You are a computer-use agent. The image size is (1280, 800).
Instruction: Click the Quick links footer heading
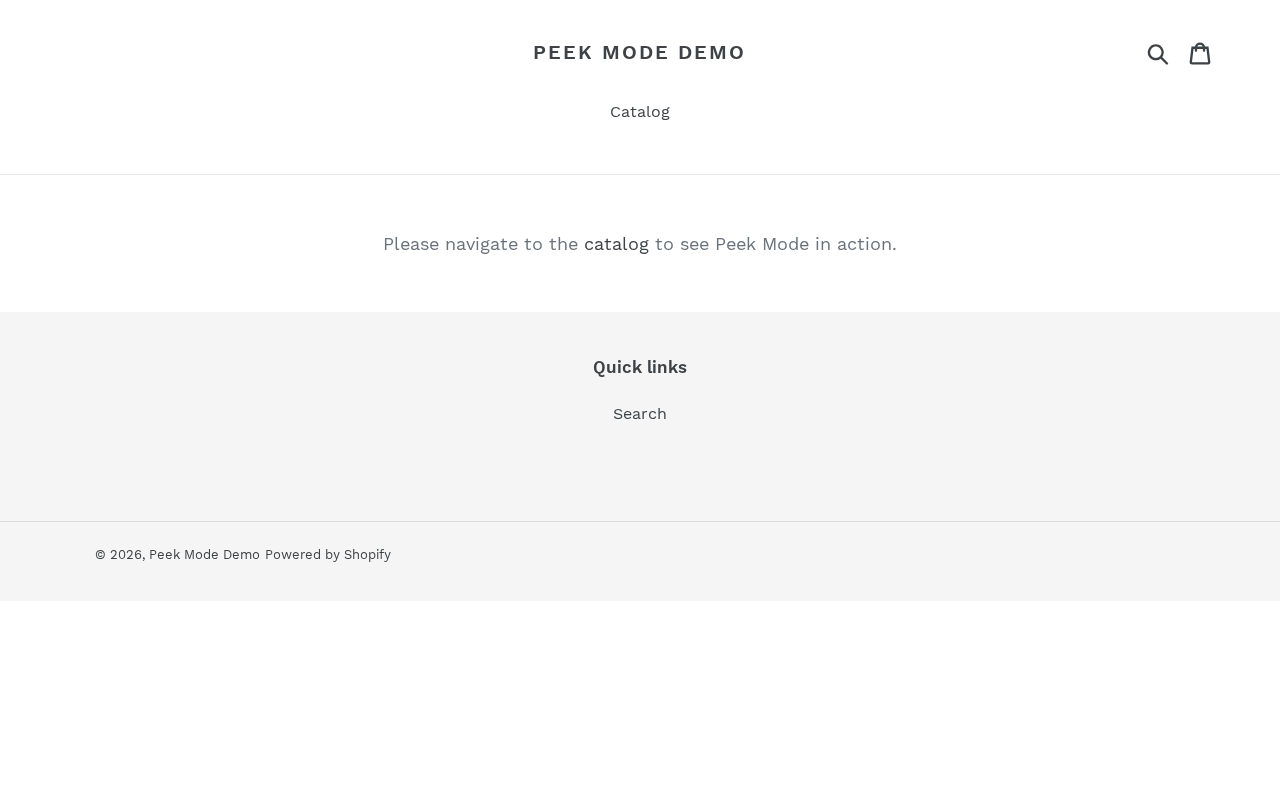click(x=640, y=367)
